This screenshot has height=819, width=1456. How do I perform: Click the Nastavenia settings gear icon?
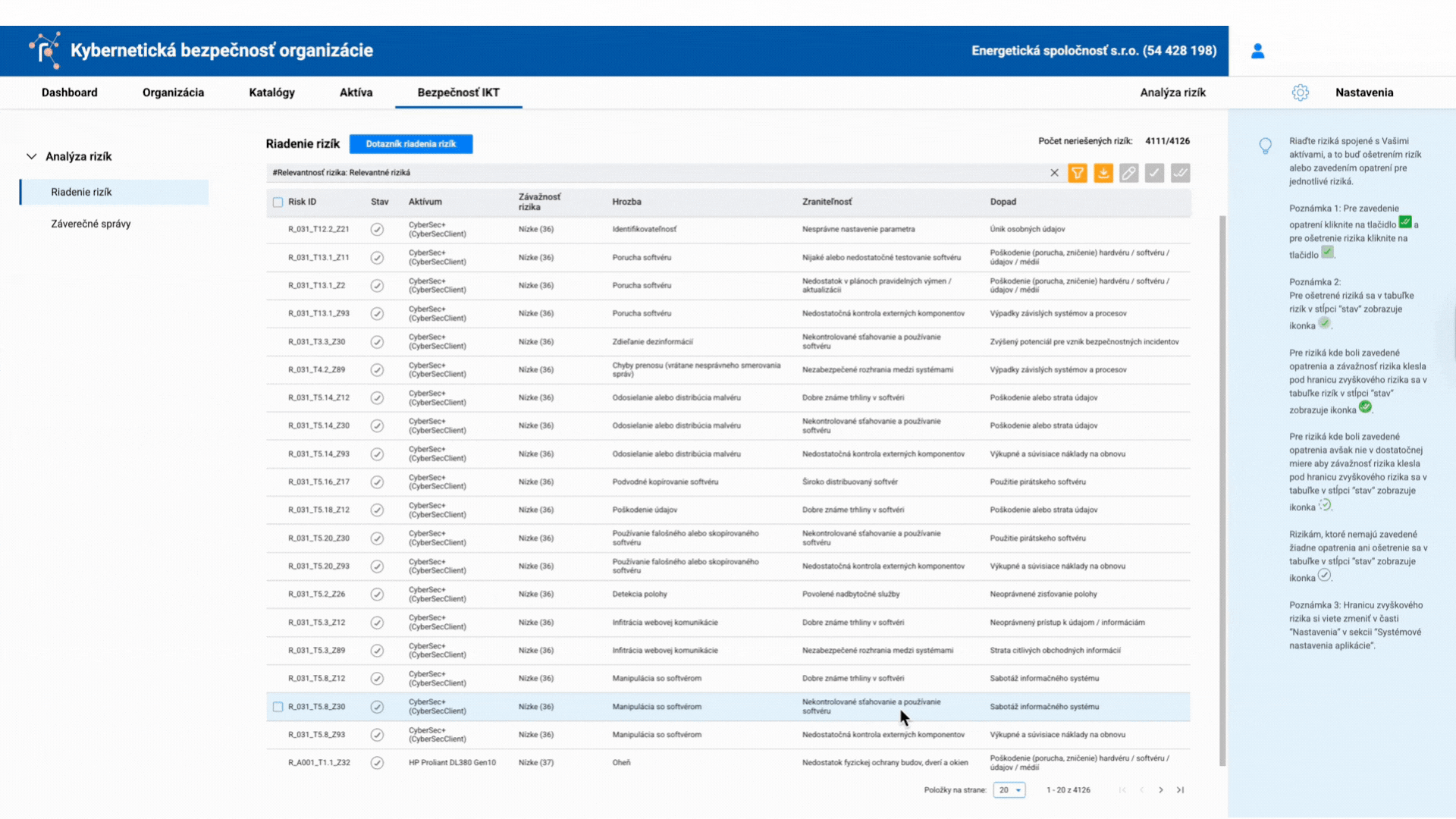[1300, 93]
